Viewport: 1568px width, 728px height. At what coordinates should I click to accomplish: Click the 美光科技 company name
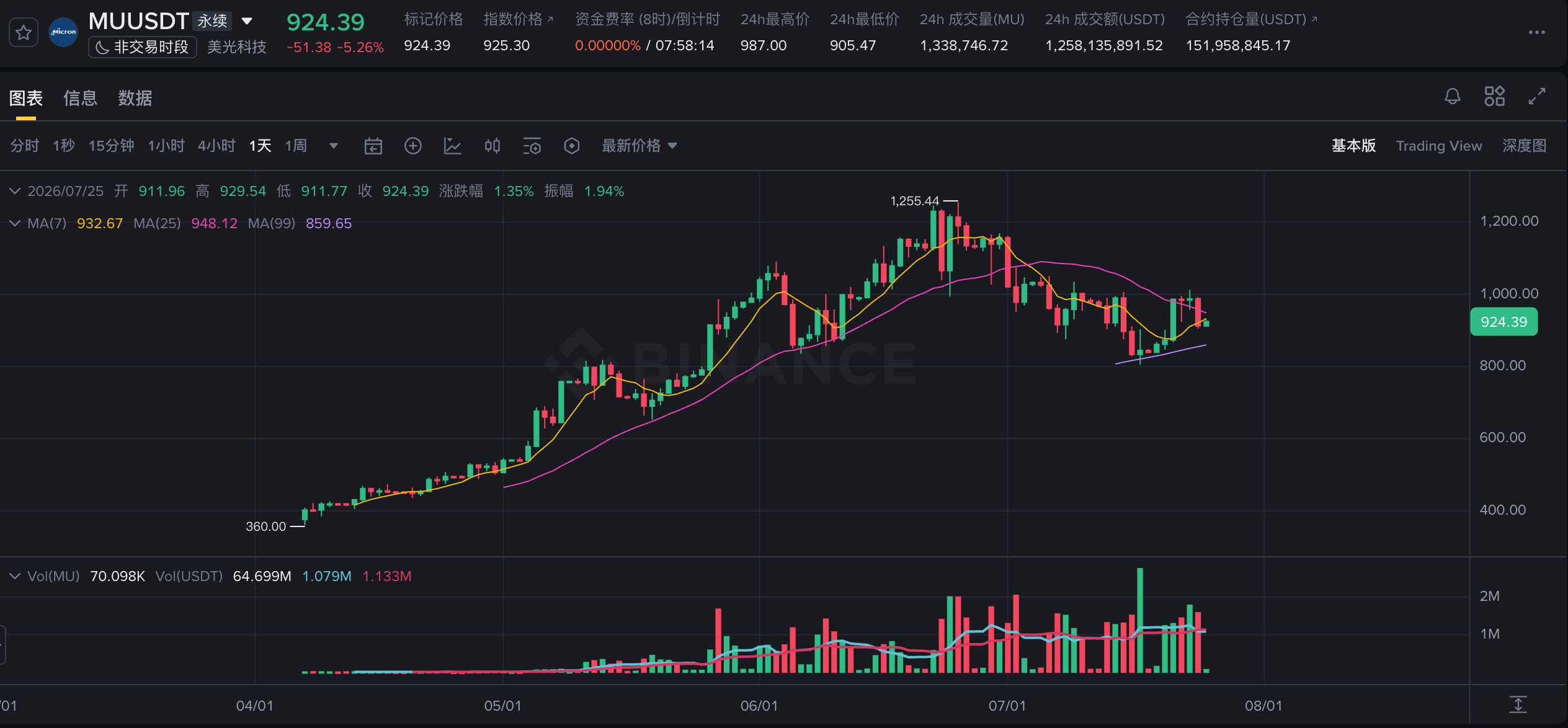237,47
